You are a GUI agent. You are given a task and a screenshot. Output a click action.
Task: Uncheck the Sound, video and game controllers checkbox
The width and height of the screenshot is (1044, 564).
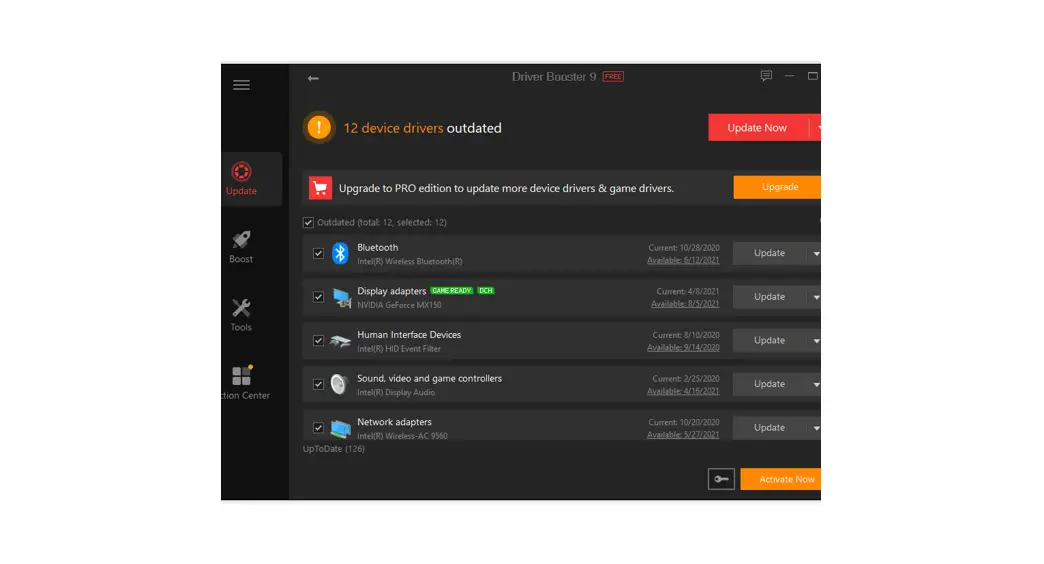318,384
